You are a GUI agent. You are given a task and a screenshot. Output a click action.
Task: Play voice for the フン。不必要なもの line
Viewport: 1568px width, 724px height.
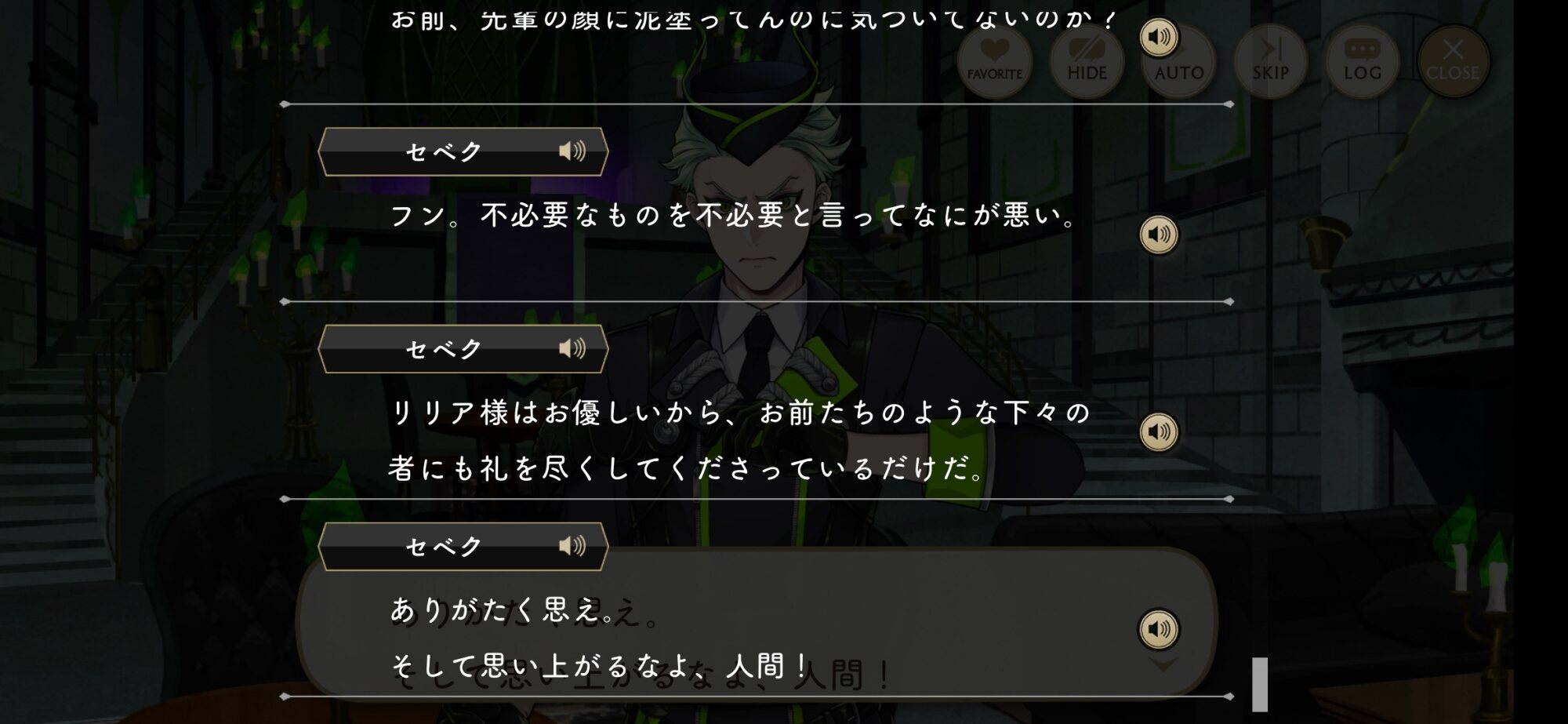tap(1159, 235)
